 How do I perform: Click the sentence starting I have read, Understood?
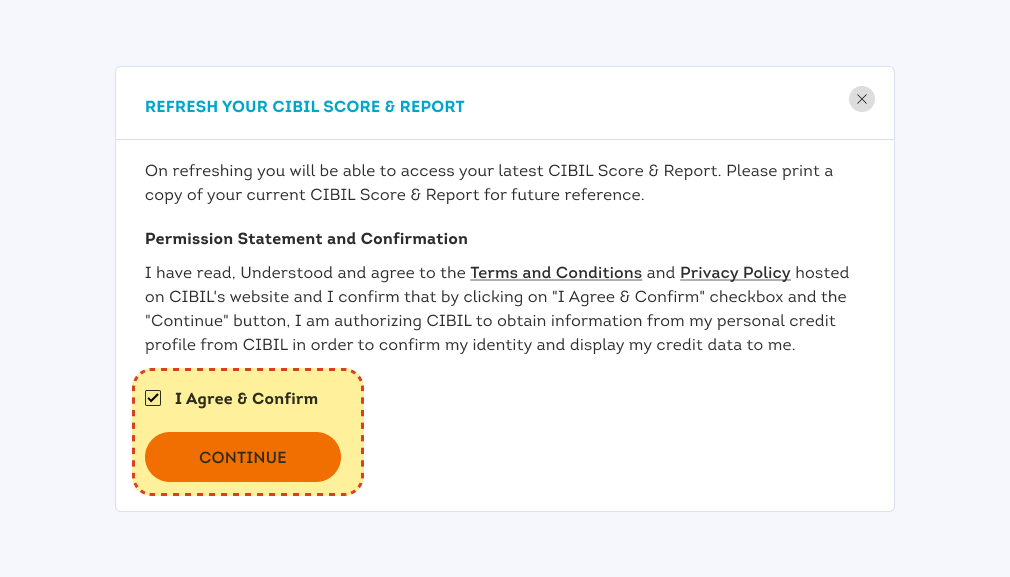(497, 308)
